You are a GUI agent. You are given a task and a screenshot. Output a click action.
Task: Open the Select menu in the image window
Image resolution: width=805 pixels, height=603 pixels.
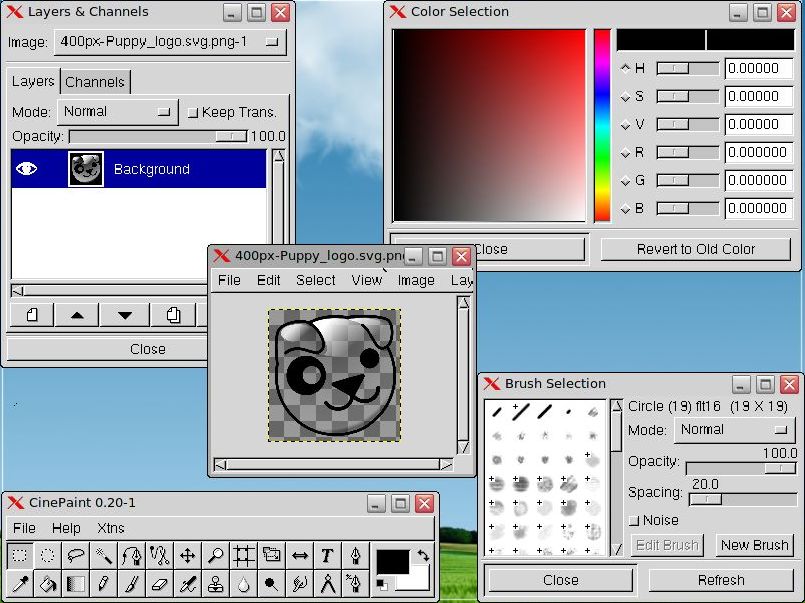click(x=315, y=280)
